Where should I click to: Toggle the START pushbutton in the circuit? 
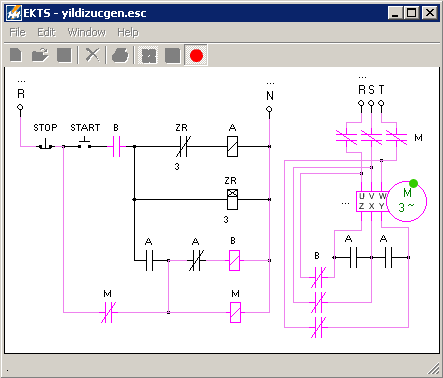tap(85, 144)
